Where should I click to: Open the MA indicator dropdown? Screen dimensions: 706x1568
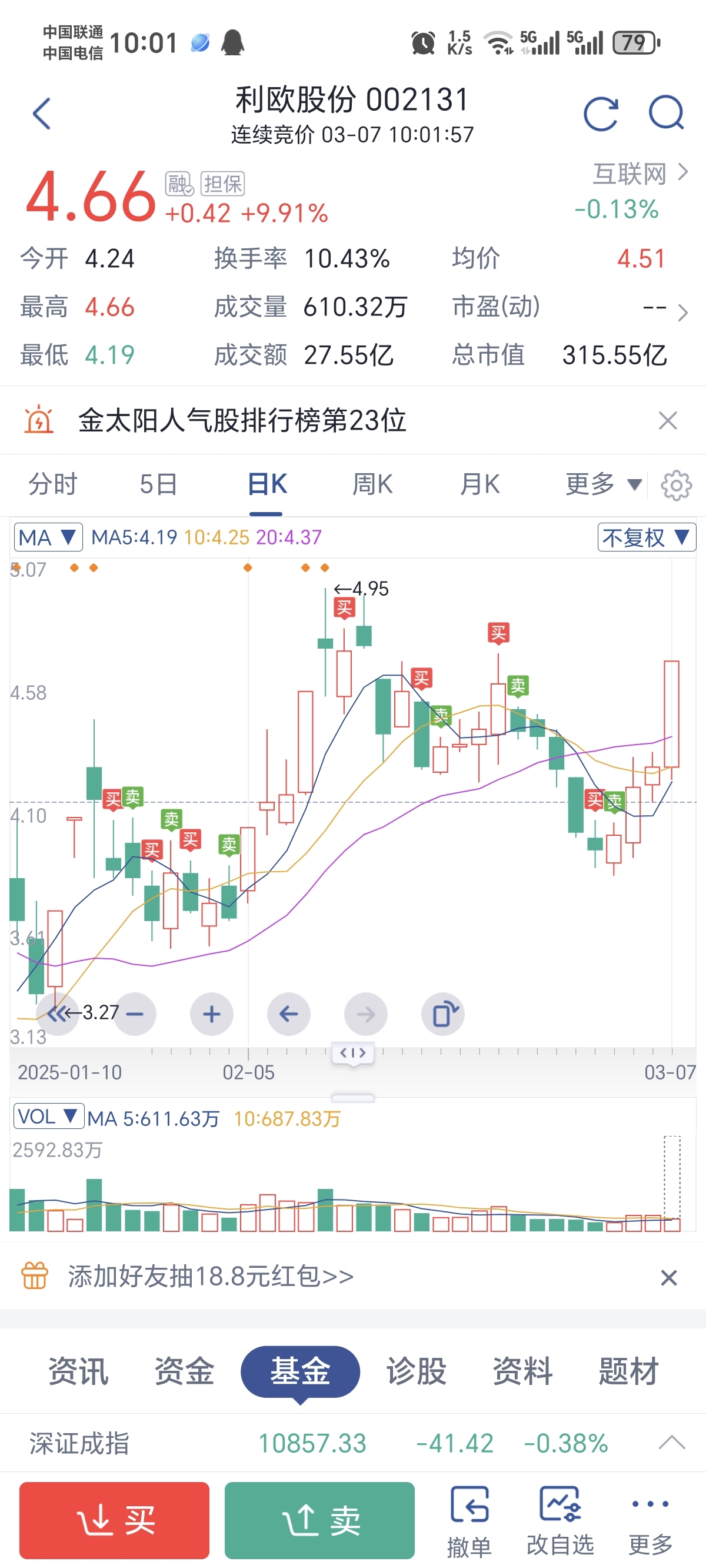tap(48, 537)
